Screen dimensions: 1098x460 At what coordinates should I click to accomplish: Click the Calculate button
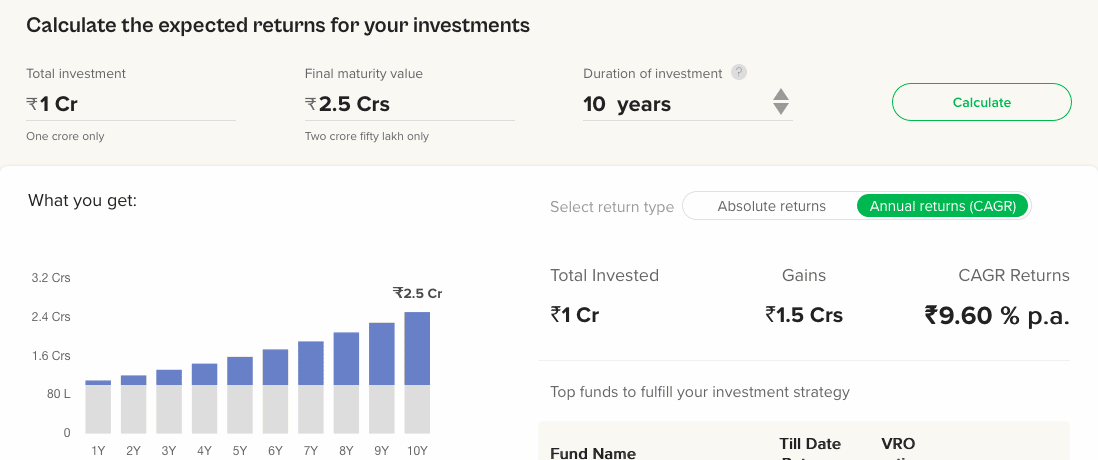pos(981,102)
